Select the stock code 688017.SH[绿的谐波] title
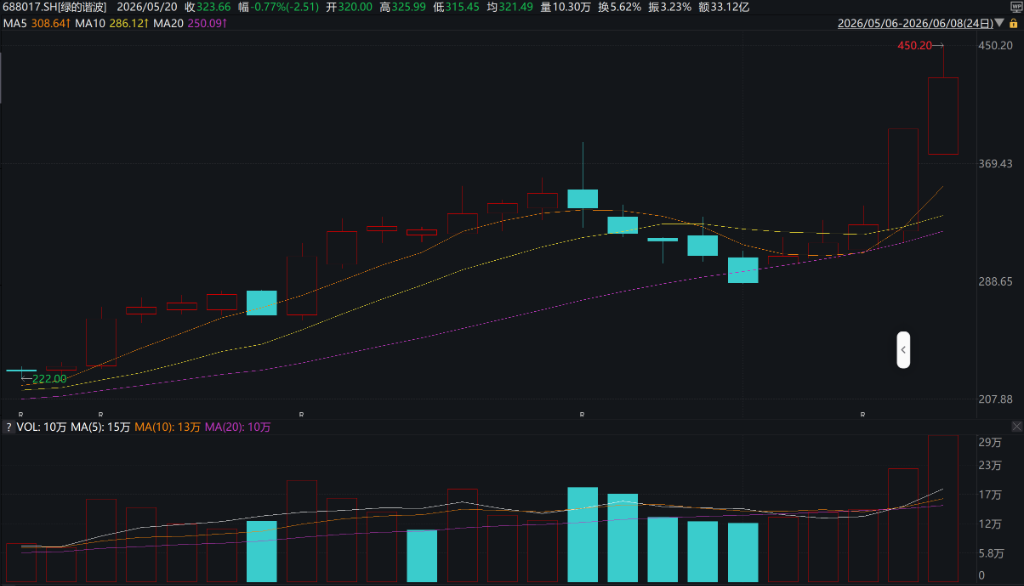 click(x=55, y=7)
